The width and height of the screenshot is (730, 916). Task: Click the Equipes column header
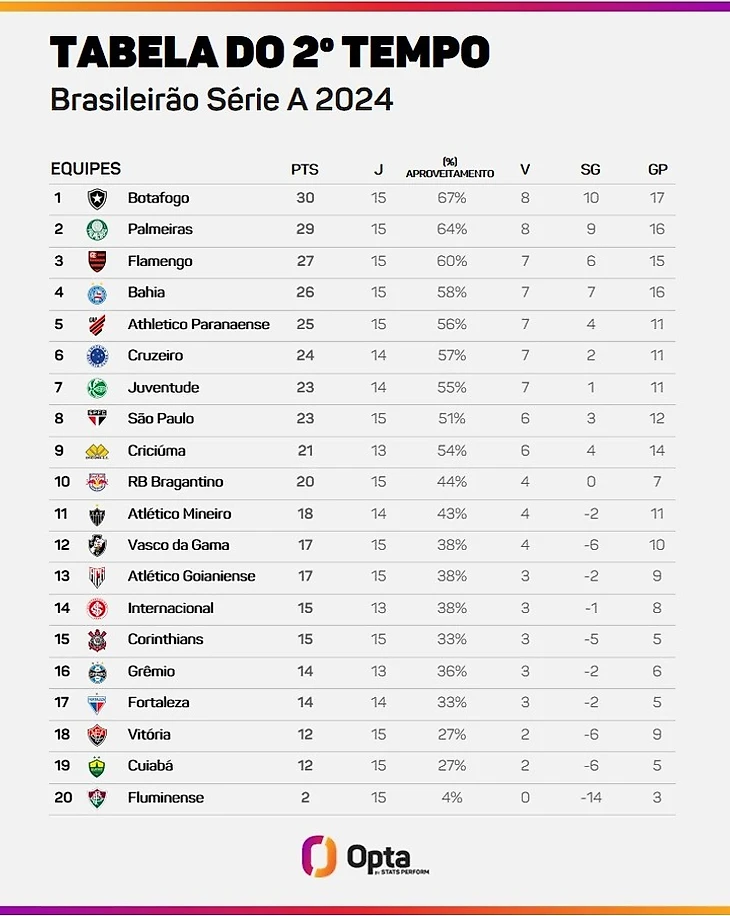(85, 169)
